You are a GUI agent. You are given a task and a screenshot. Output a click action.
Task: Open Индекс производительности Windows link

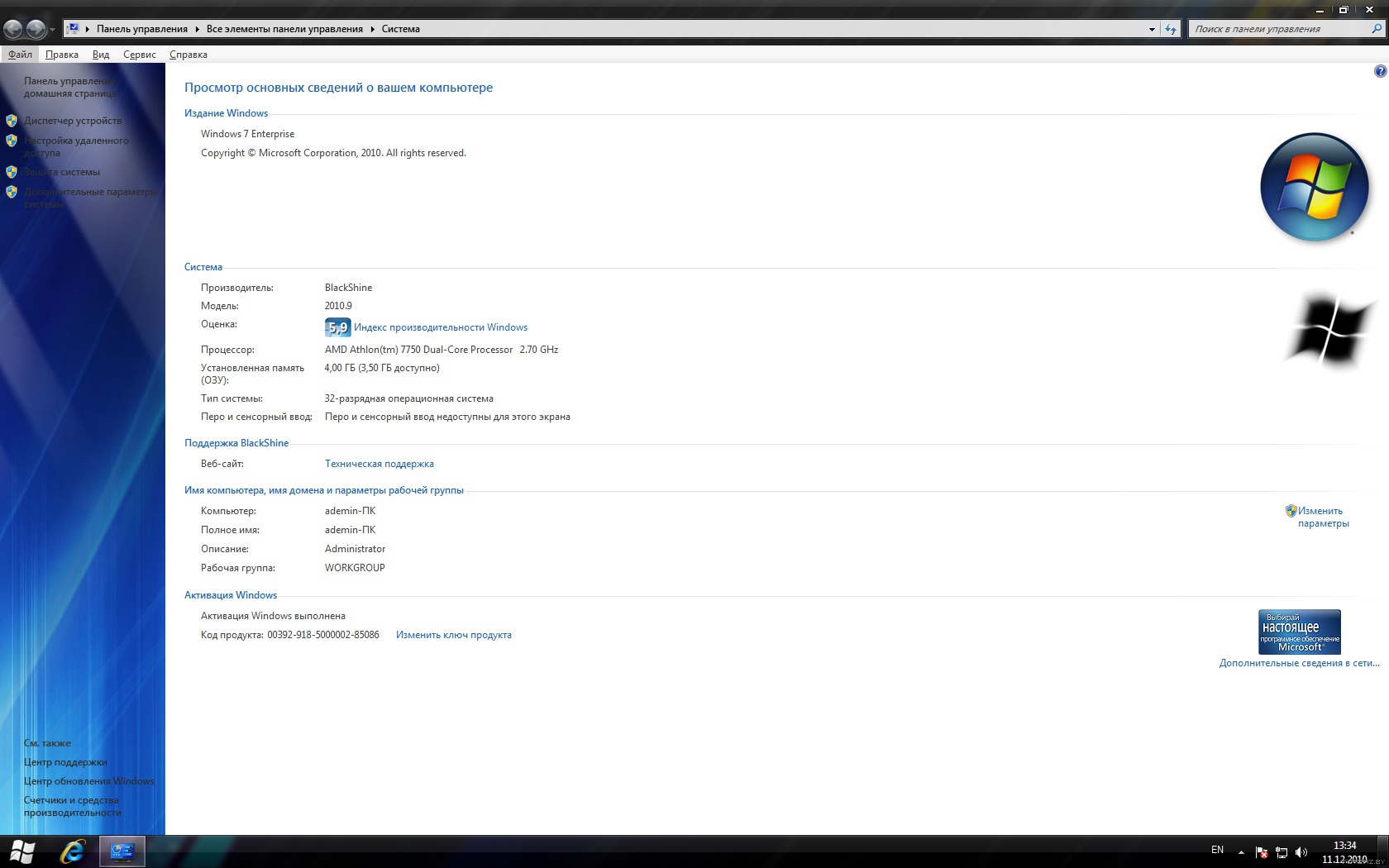click(441, 327)
